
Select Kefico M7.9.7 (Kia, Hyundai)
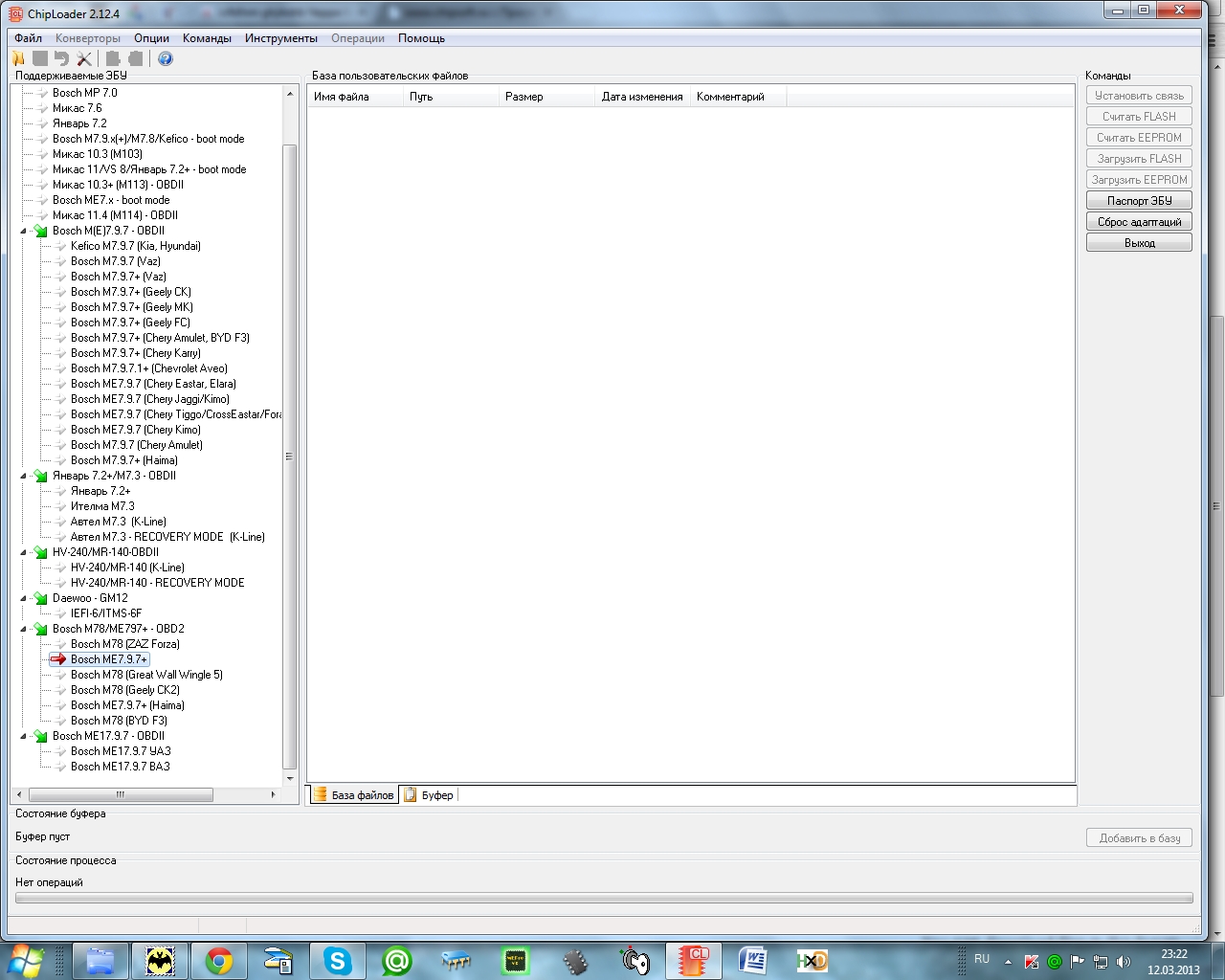pos(136,246)
